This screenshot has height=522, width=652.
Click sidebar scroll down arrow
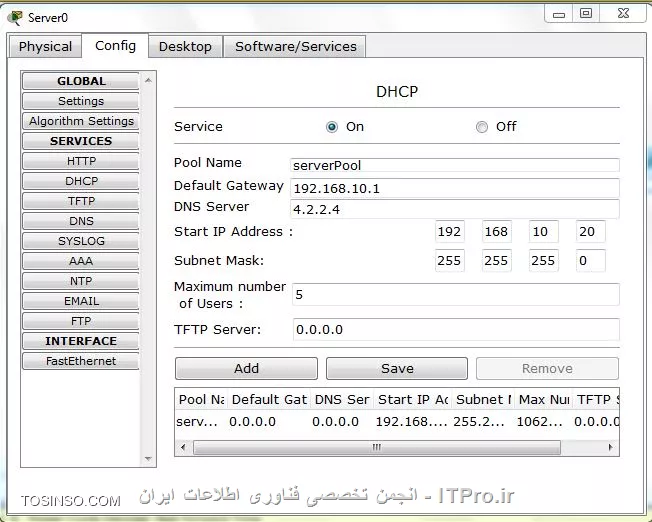tap(148, 459)
